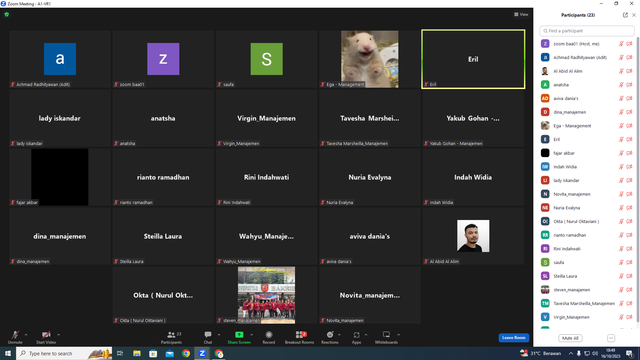The width and height of the screenshot is (640, 360).
Task: Click Nuria Evalyna's mute icon in list
Action: 621,208
